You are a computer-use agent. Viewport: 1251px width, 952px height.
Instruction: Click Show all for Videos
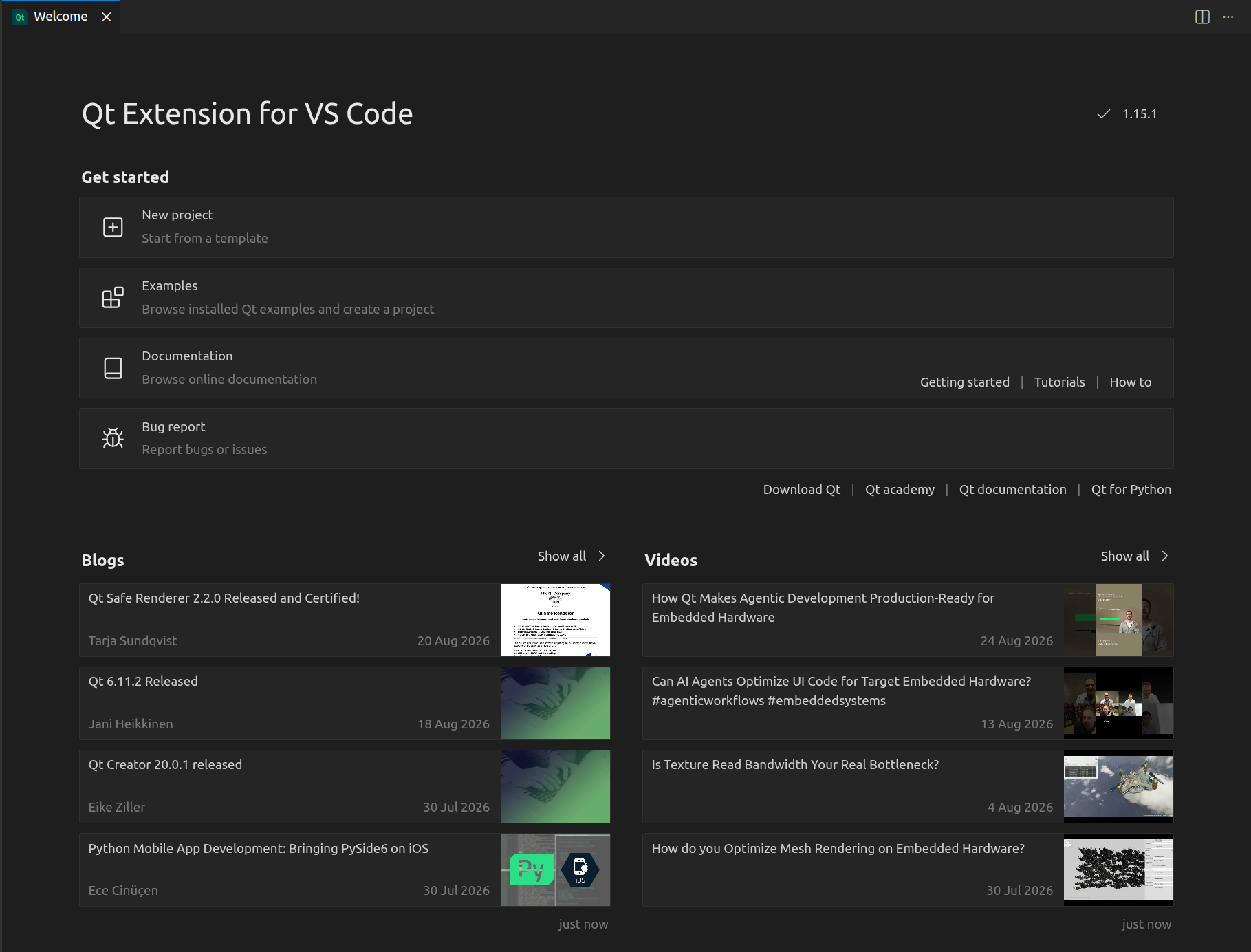(x=1125, y=556)
